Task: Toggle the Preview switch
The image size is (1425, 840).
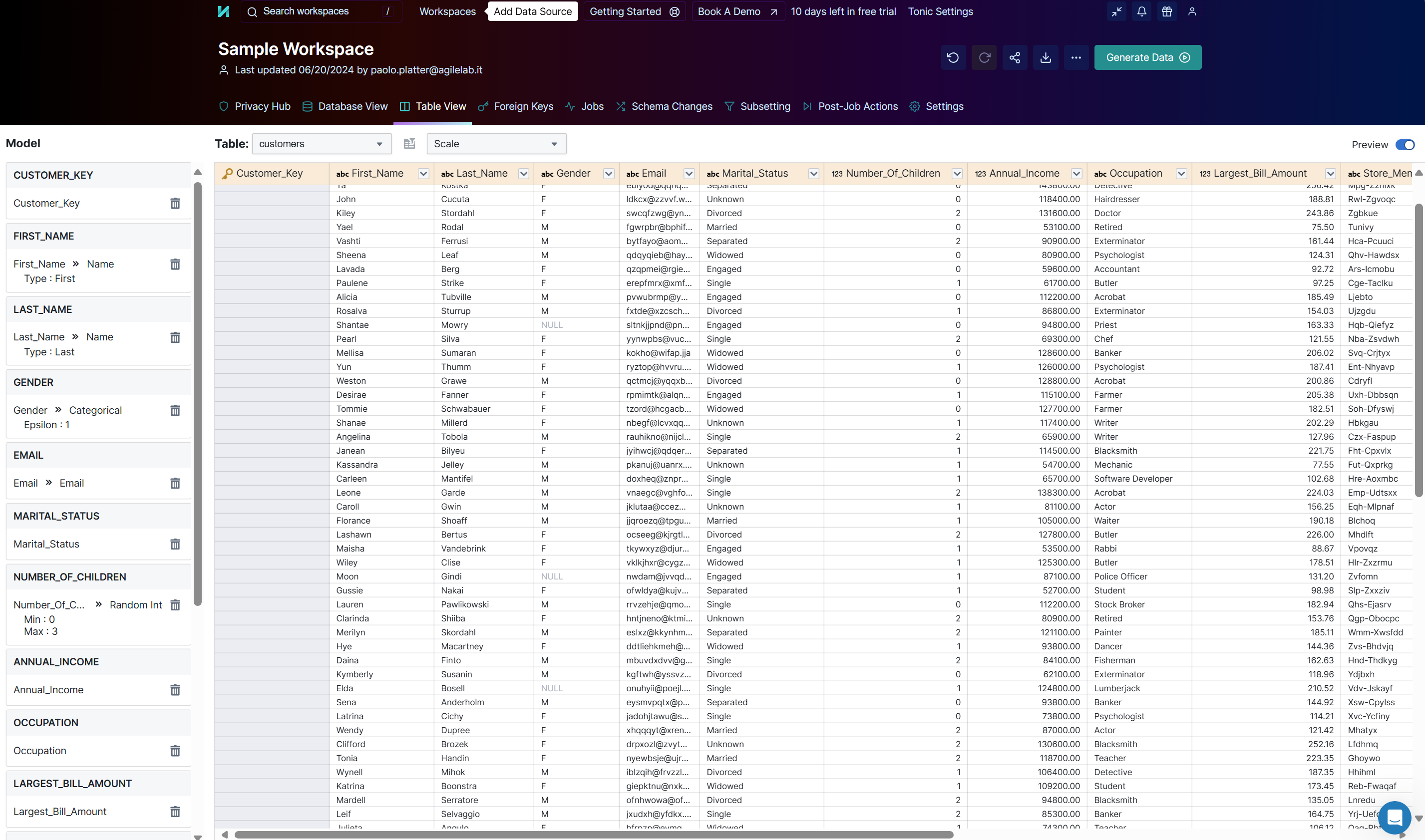Action: 1405,145
